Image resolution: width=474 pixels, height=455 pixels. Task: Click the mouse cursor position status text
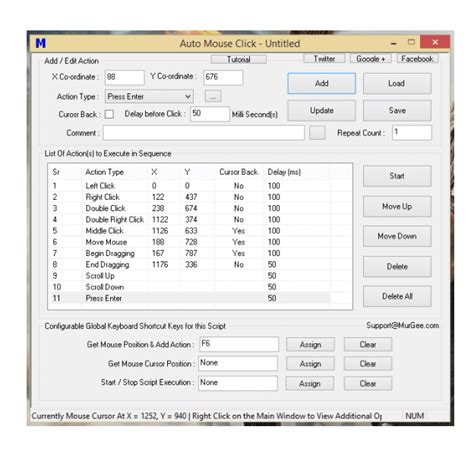(207, 416)
